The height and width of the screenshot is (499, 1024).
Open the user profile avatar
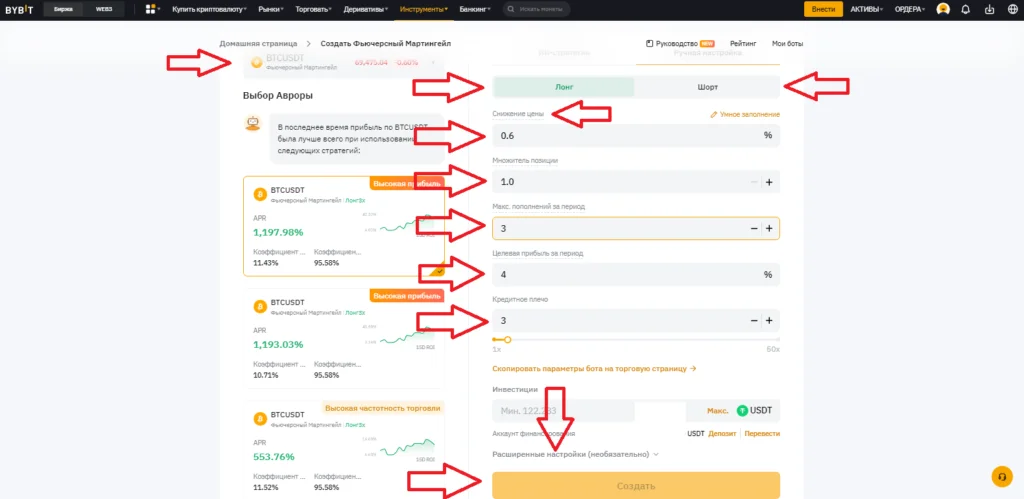[x=942, y=9]
